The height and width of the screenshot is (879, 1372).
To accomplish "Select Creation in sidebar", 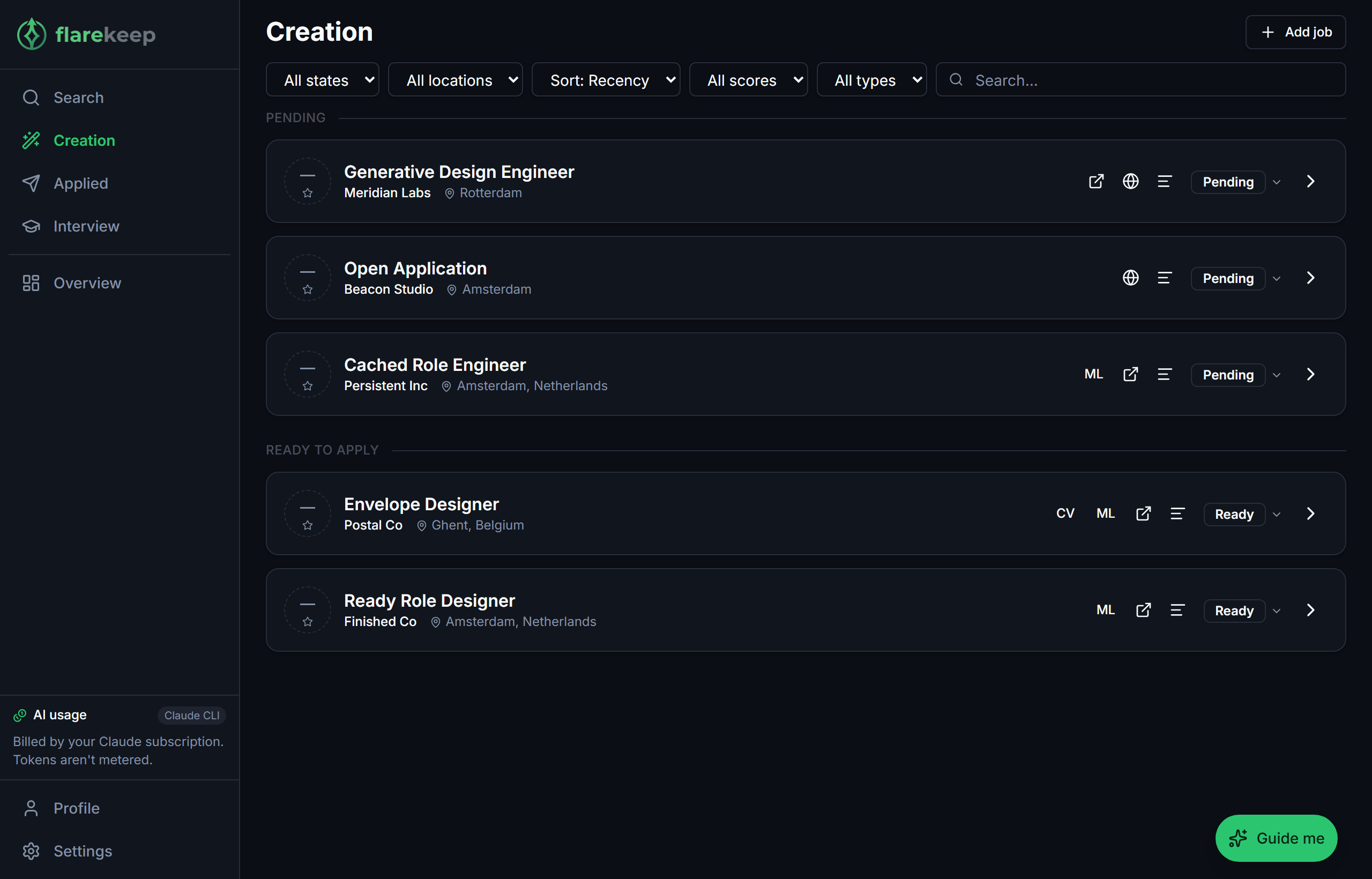I will click(120, 140).
